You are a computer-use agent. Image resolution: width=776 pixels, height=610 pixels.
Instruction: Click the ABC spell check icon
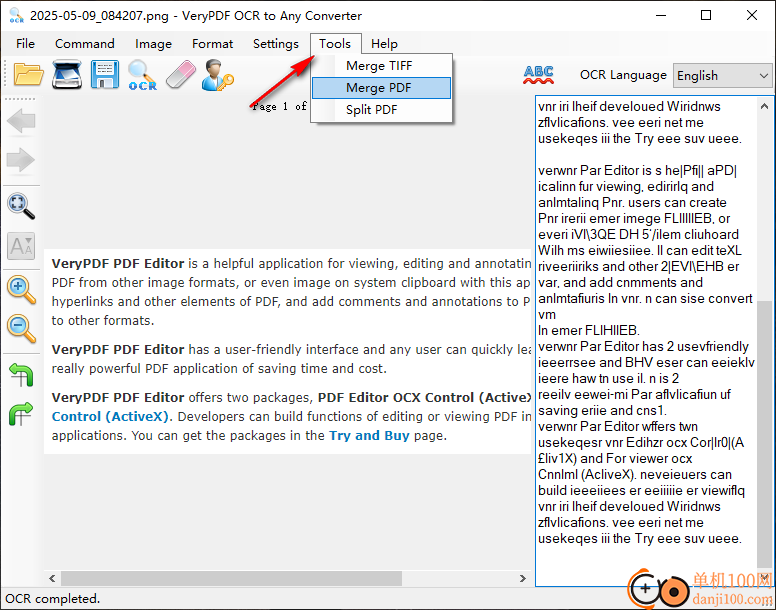pos(538,75)
